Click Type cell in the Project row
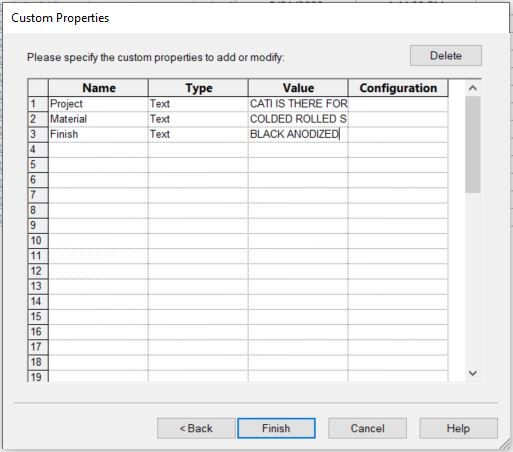Image resolution: width=513 pixels, height=452 pixels. pos(198,104)
